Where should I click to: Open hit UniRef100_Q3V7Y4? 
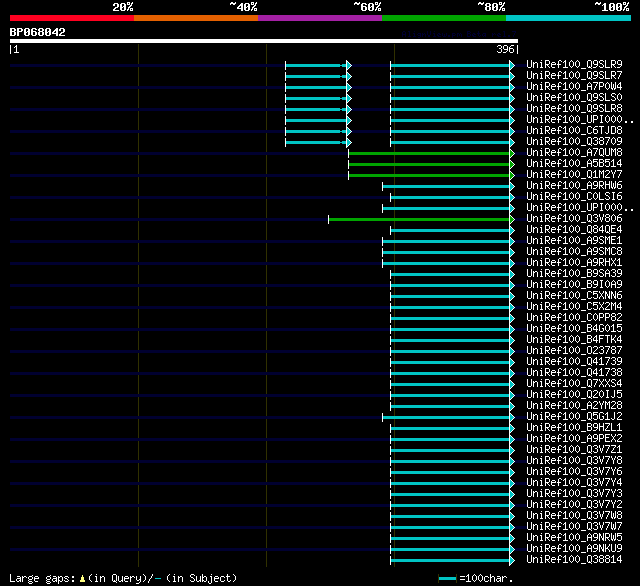[x=574, y=483]
